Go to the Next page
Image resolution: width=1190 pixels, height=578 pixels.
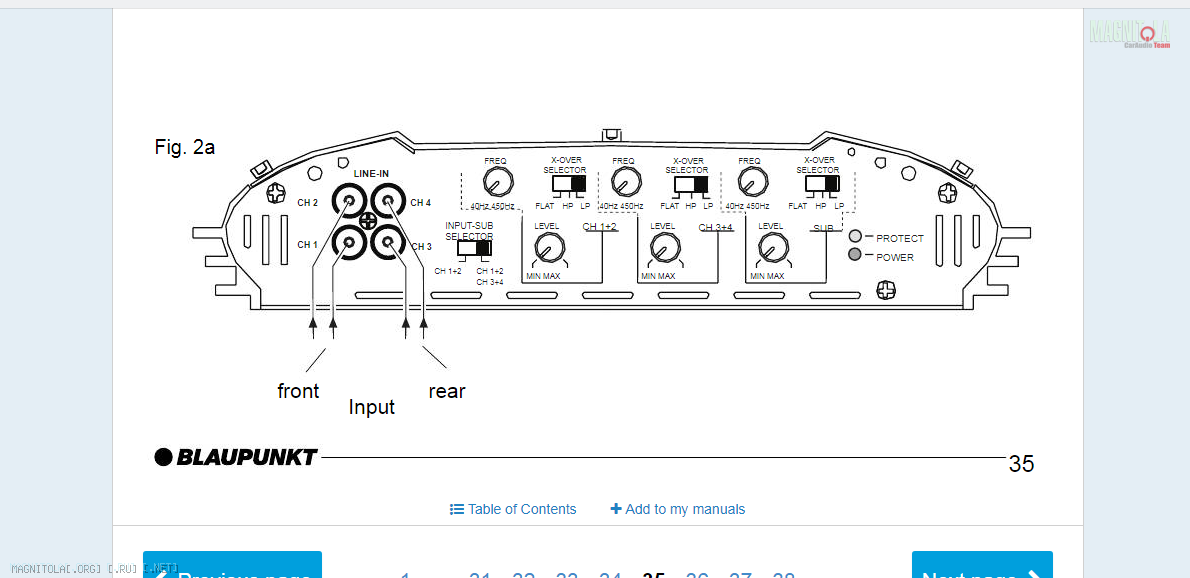tap(981, 570)
